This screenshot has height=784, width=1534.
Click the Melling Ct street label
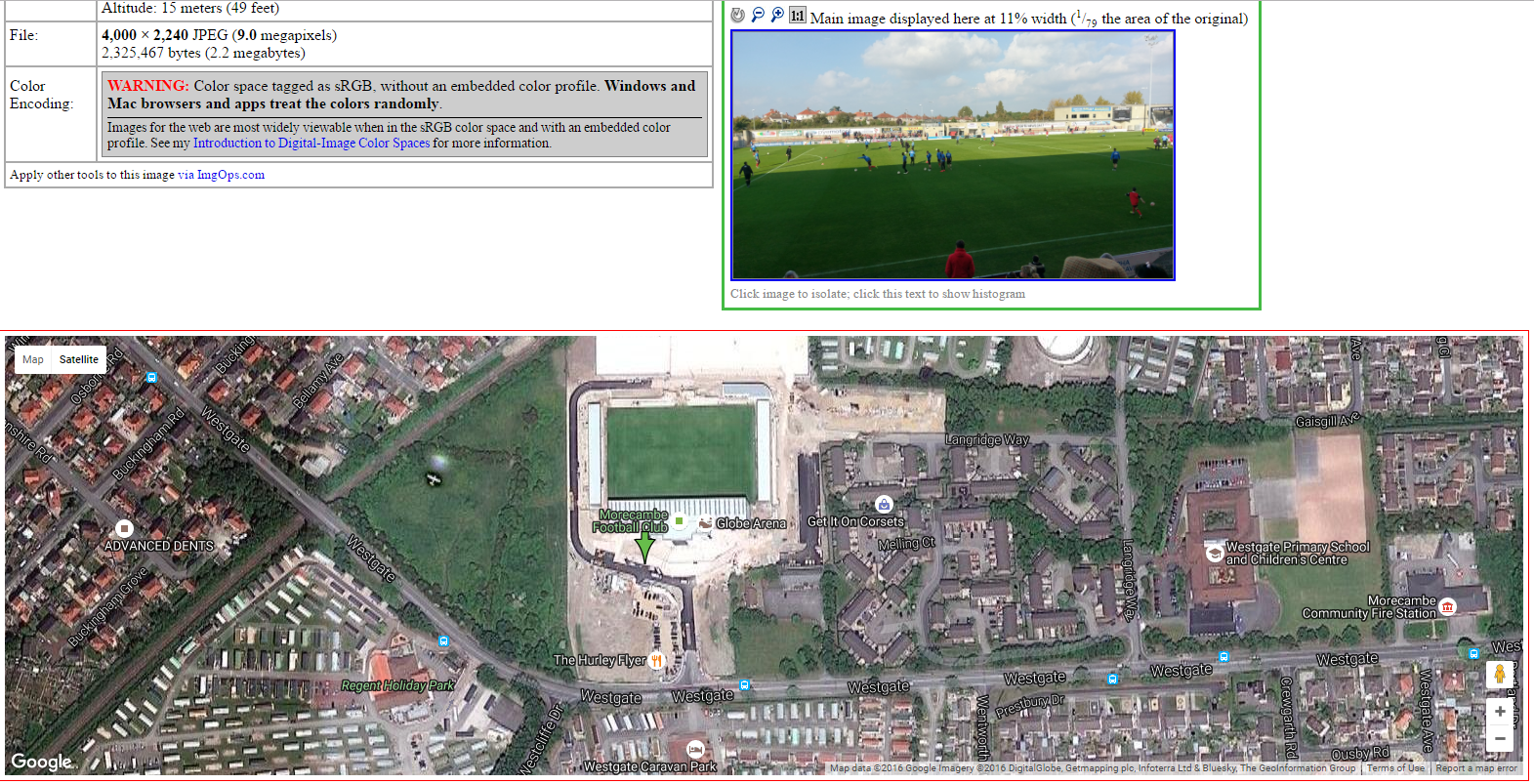pyautogui.click(x=906, y=544)
